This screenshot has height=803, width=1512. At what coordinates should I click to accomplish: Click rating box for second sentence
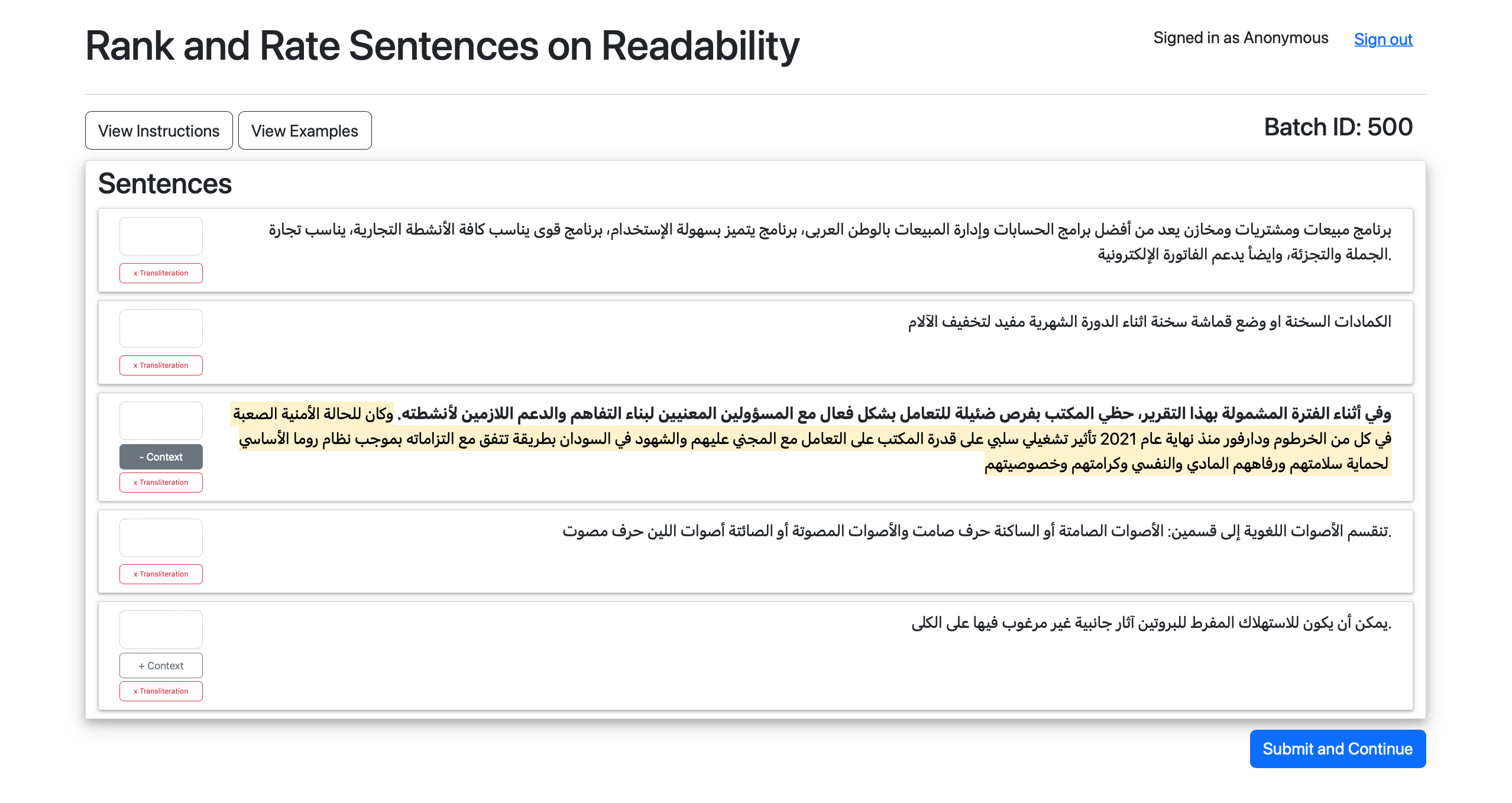click(161, 328)
